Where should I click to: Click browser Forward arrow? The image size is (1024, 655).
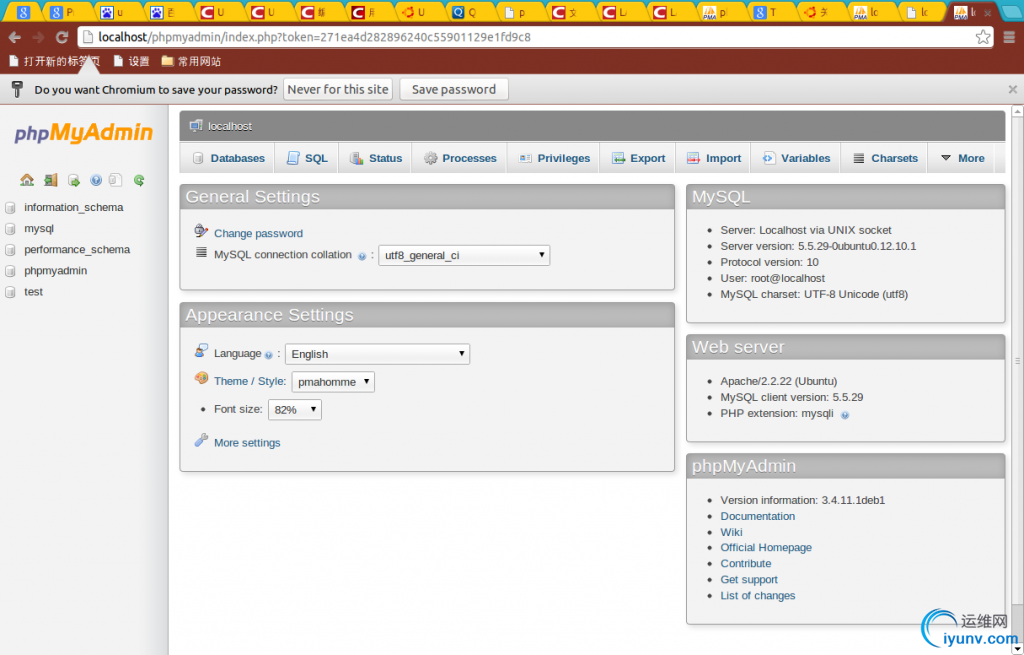pyautogui.click(x=38, y=37)
